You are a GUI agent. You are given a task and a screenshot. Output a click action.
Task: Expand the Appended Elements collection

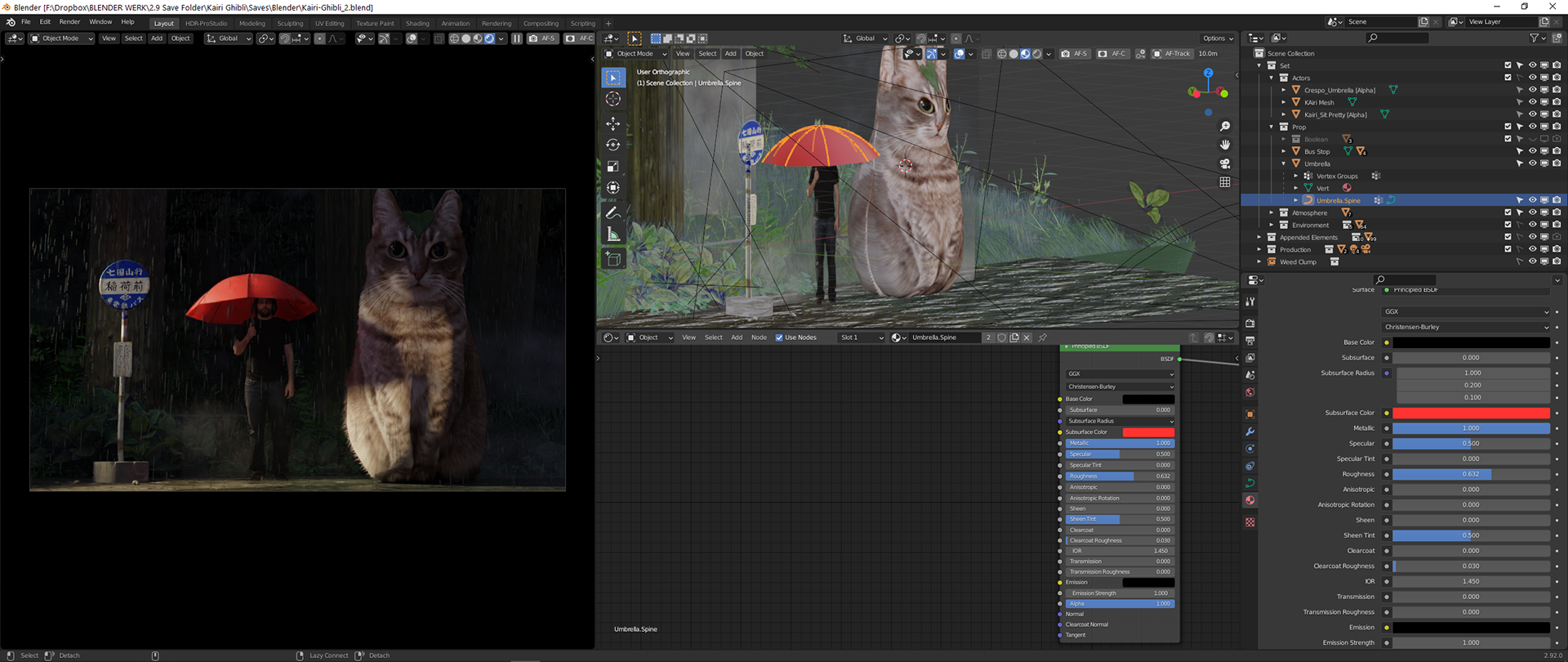pos(1259,237)
